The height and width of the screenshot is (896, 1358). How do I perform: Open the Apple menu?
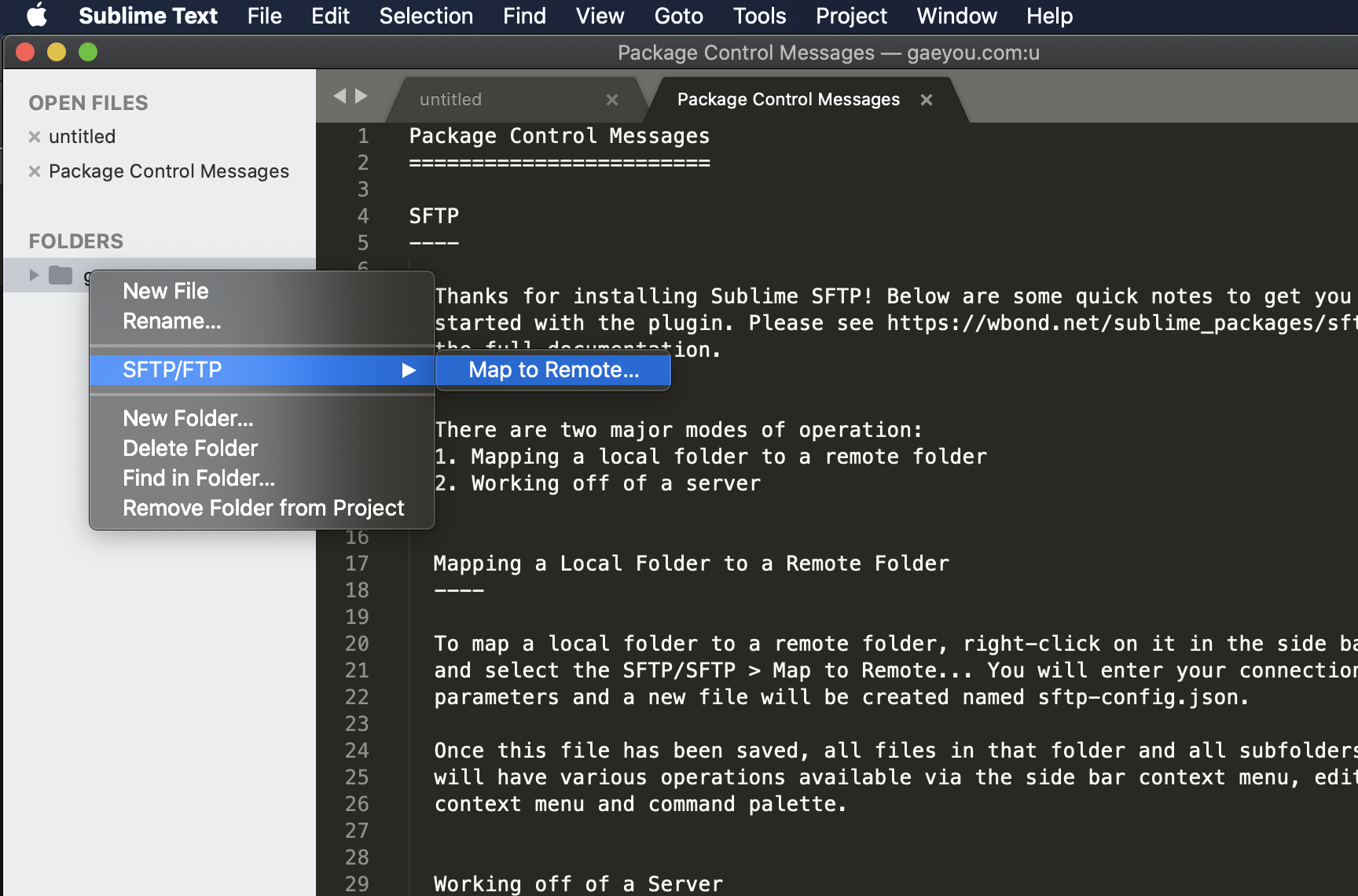(37, 16)
